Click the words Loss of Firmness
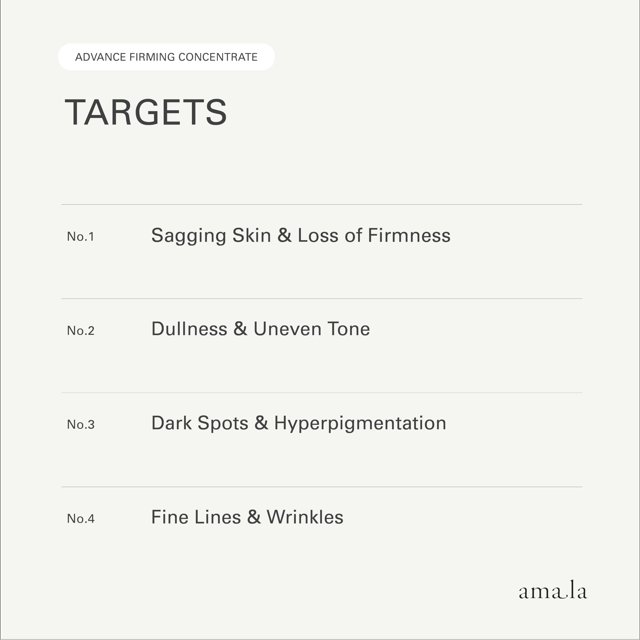The image size is (640, 640). tap(374, 235)
